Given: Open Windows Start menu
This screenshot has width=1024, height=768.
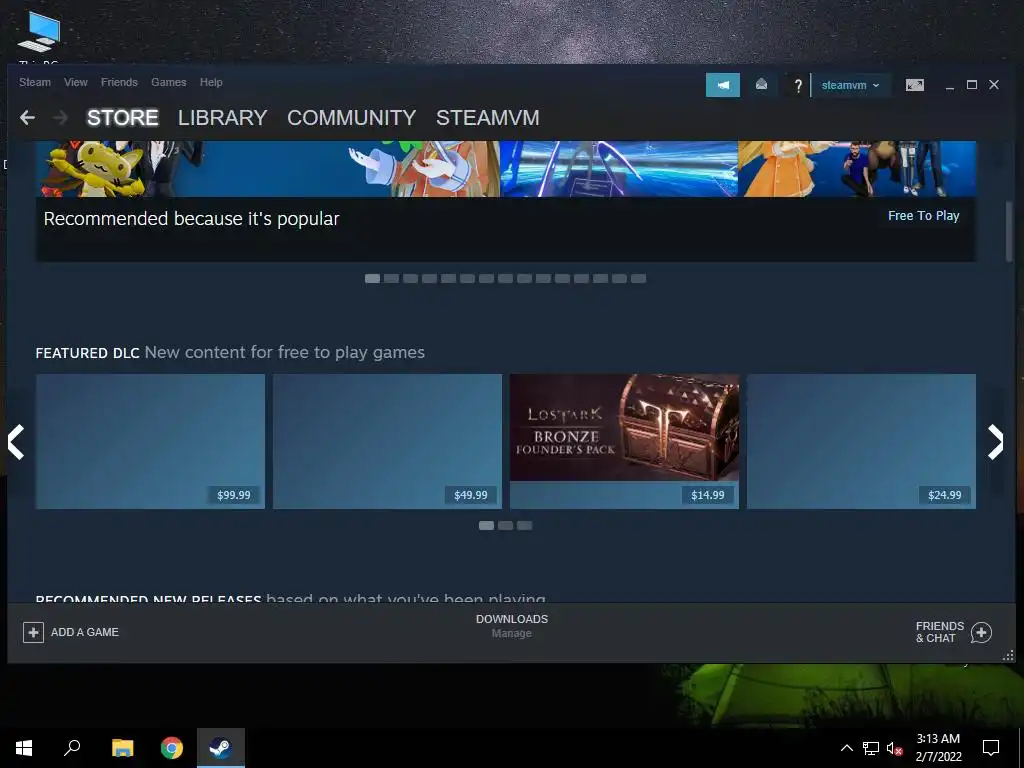Looking at the screenshot, I should pos(24,748).
